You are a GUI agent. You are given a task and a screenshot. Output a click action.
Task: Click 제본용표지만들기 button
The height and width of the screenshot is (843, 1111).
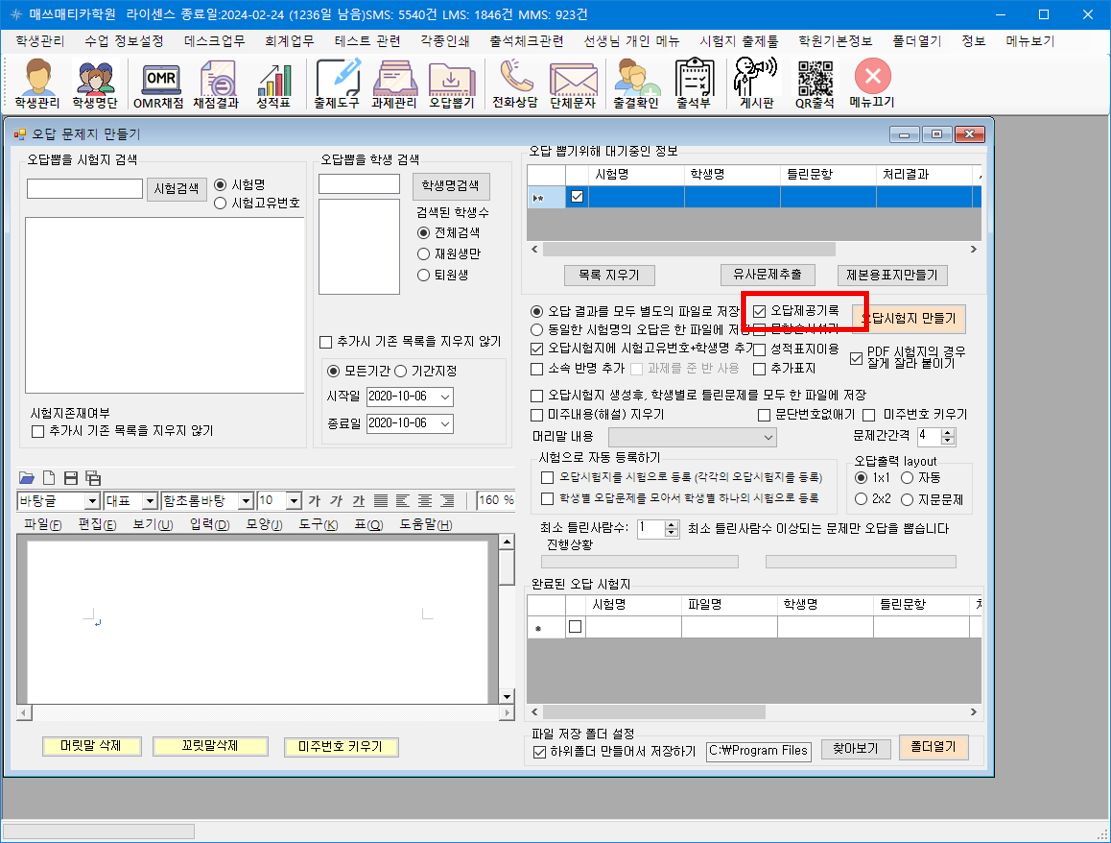click(x=892, y=275)
